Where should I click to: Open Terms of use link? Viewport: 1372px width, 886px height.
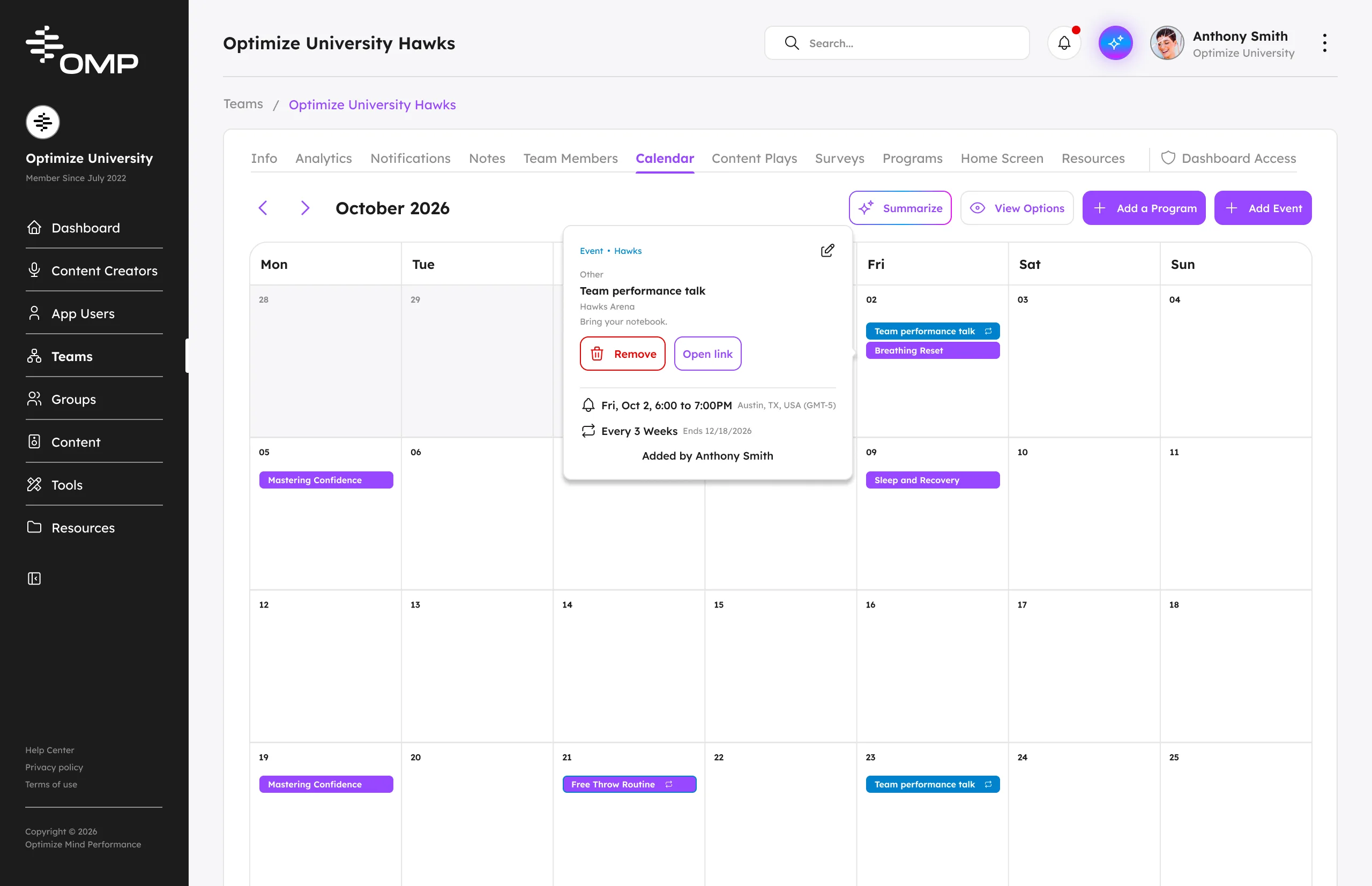pyautogui.click(x=51, y=784)
